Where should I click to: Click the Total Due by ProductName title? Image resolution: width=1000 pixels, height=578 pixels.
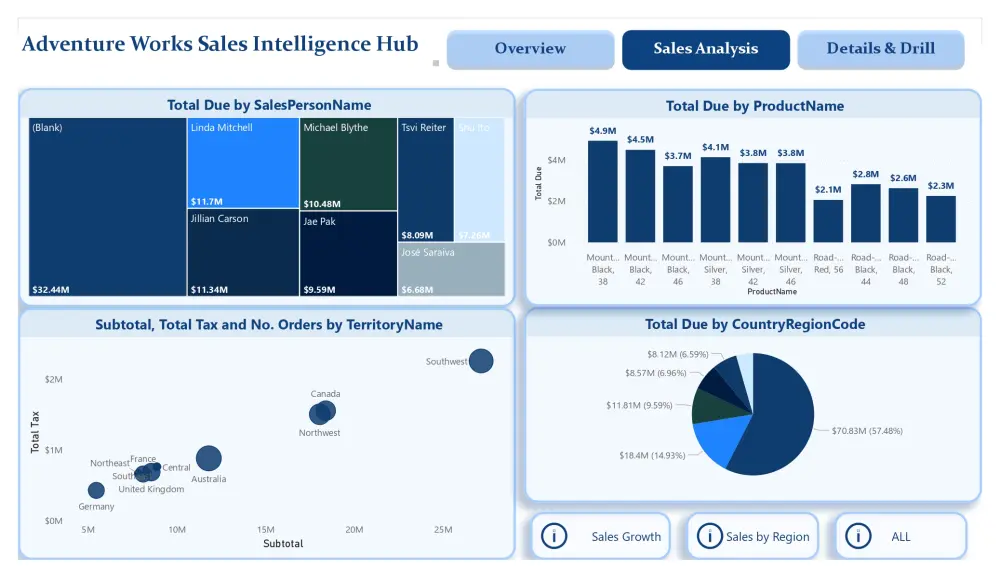pos(754,106)
